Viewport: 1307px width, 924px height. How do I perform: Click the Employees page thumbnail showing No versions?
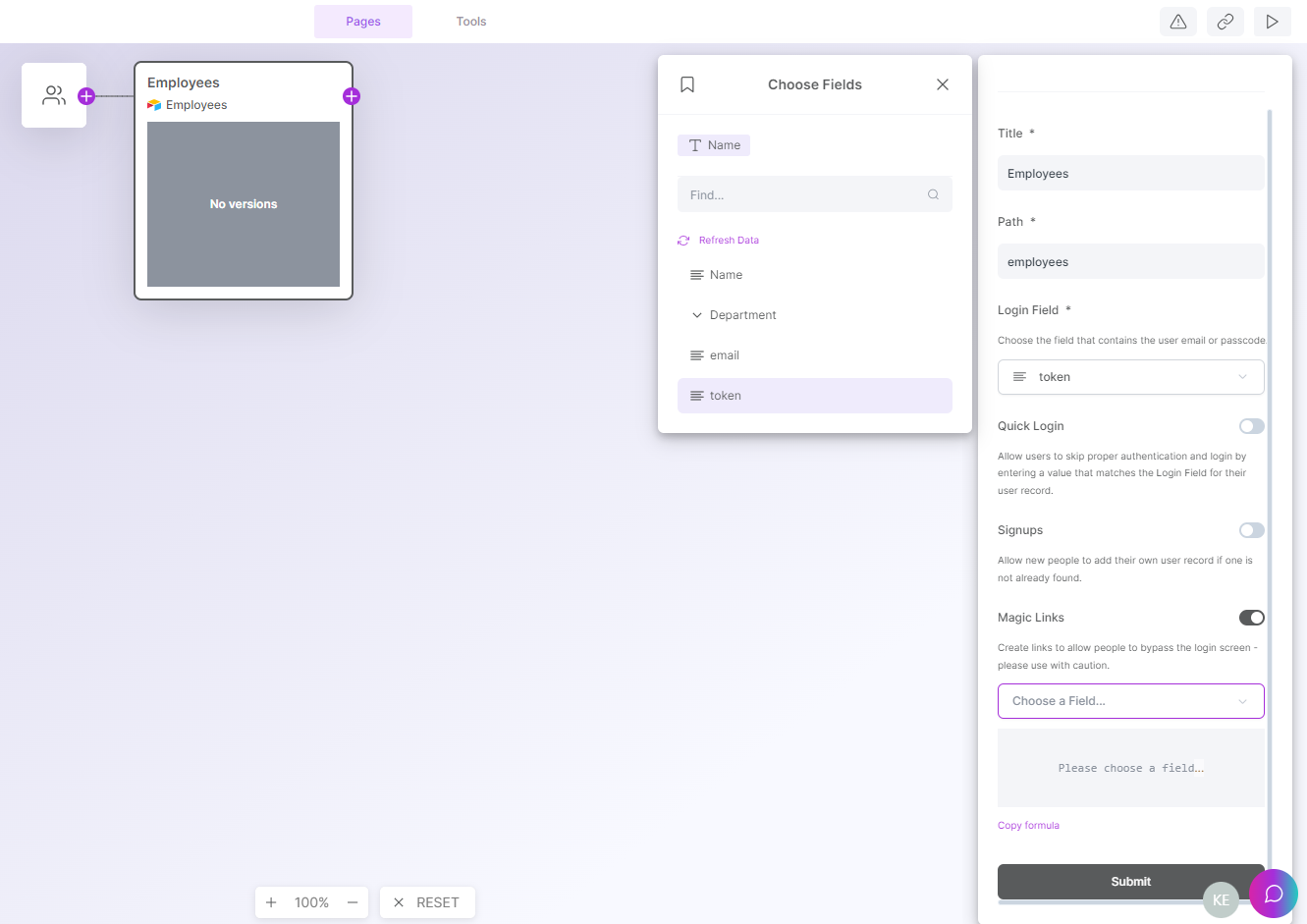coord(244,204)
